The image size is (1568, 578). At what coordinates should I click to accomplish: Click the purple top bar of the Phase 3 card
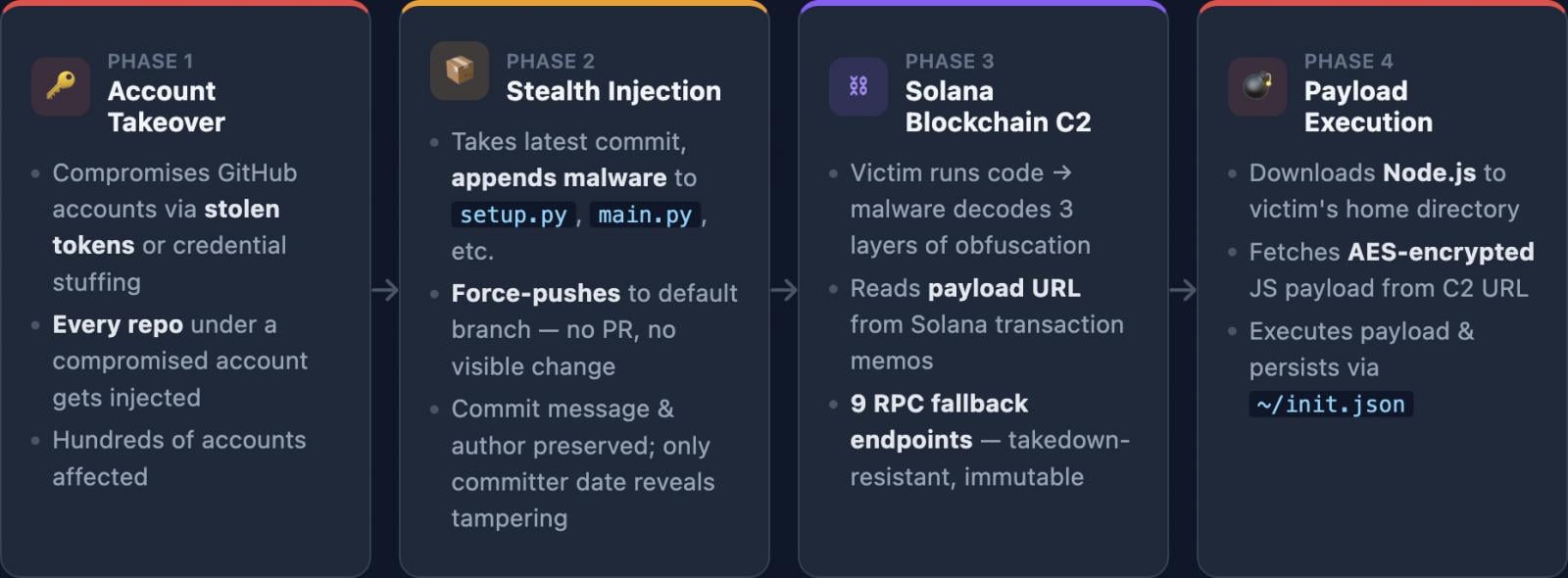click(x=983, y=4)
